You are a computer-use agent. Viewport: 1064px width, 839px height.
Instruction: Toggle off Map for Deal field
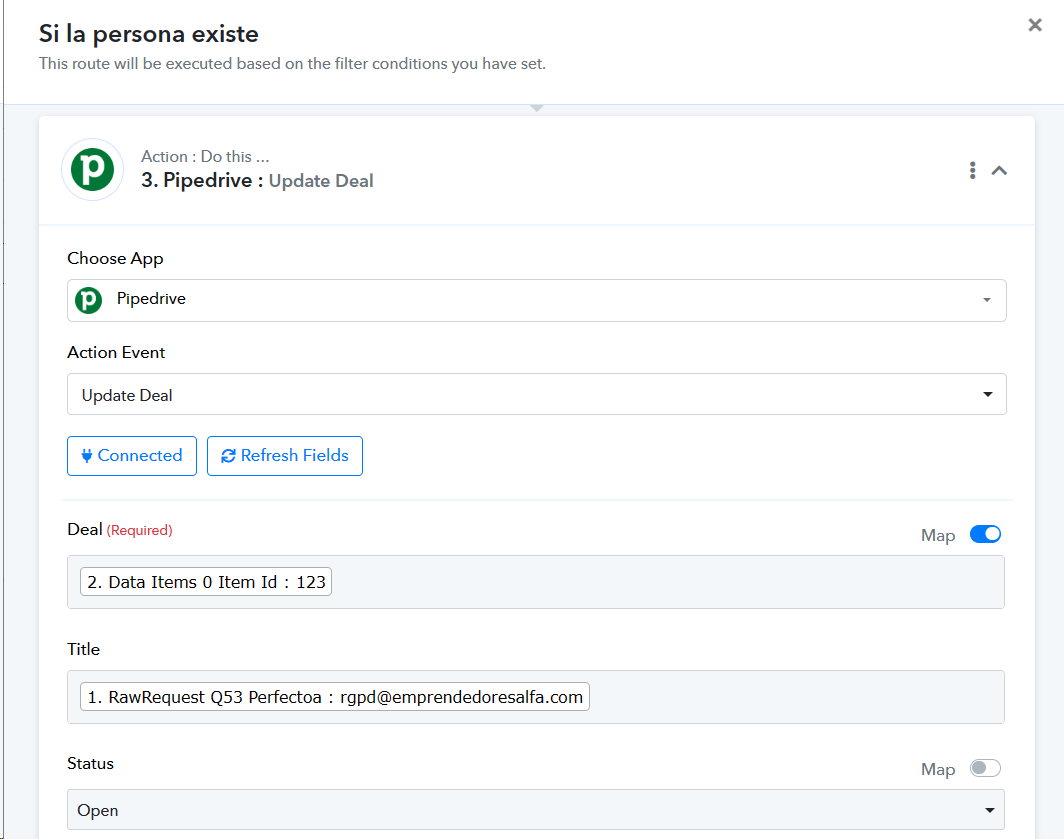985,534
